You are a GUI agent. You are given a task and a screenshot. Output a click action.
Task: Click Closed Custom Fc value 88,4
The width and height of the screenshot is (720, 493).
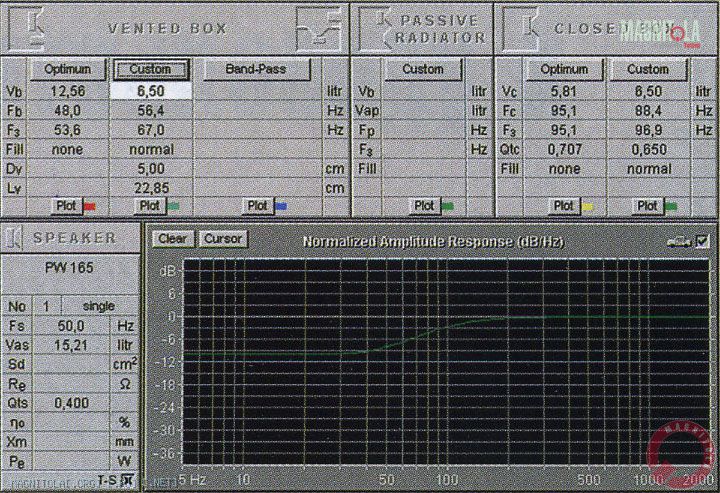[x=648, y=111]
